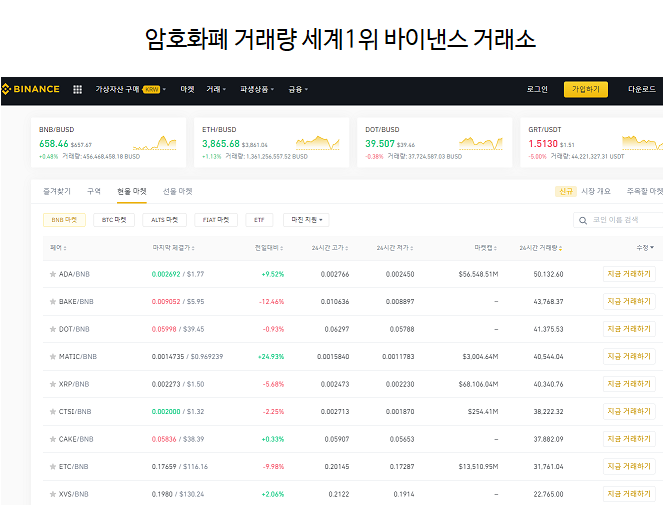Favorite the CTSI/BNB pair star
This screenshot has width=665, height=517.
[53, 411]
